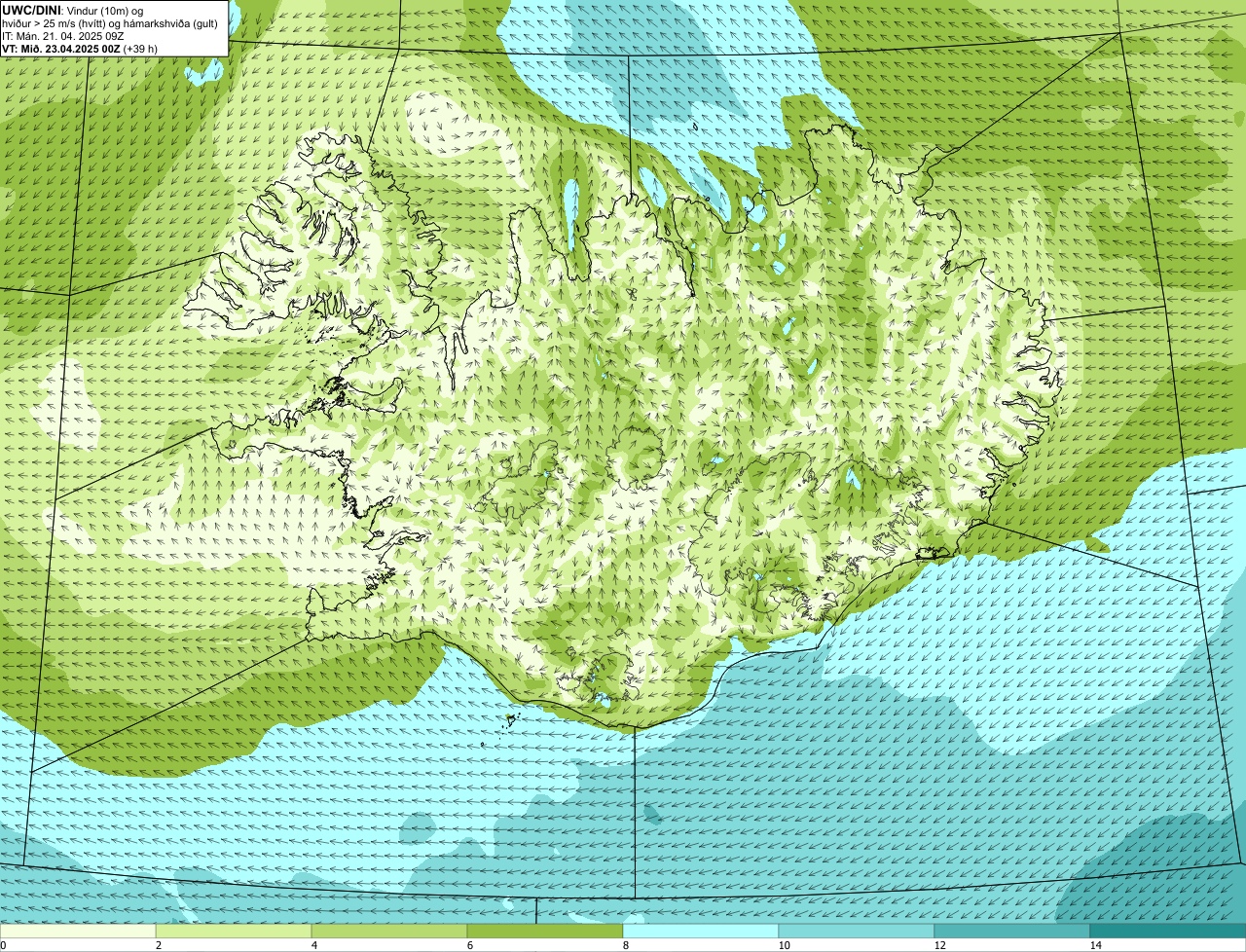Click the 'UWC/DINI: Vindur (10m) og' title line
The image size is (1246, 952).
72,10
